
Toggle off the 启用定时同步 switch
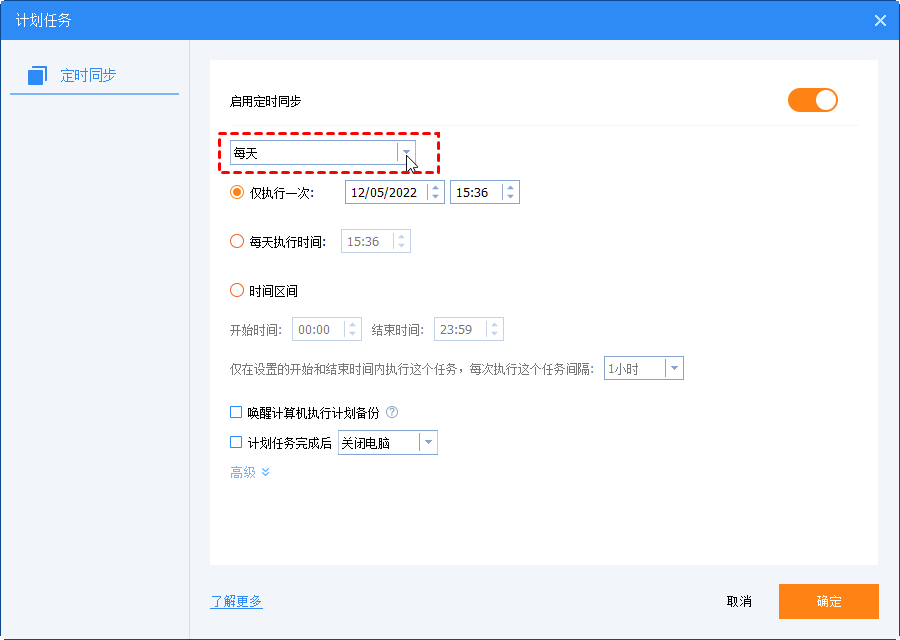(812, 100)
